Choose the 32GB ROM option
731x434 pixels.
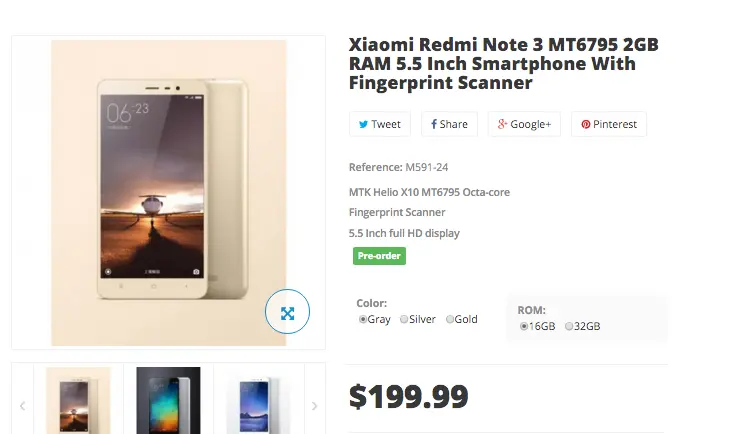click(569, 326)
